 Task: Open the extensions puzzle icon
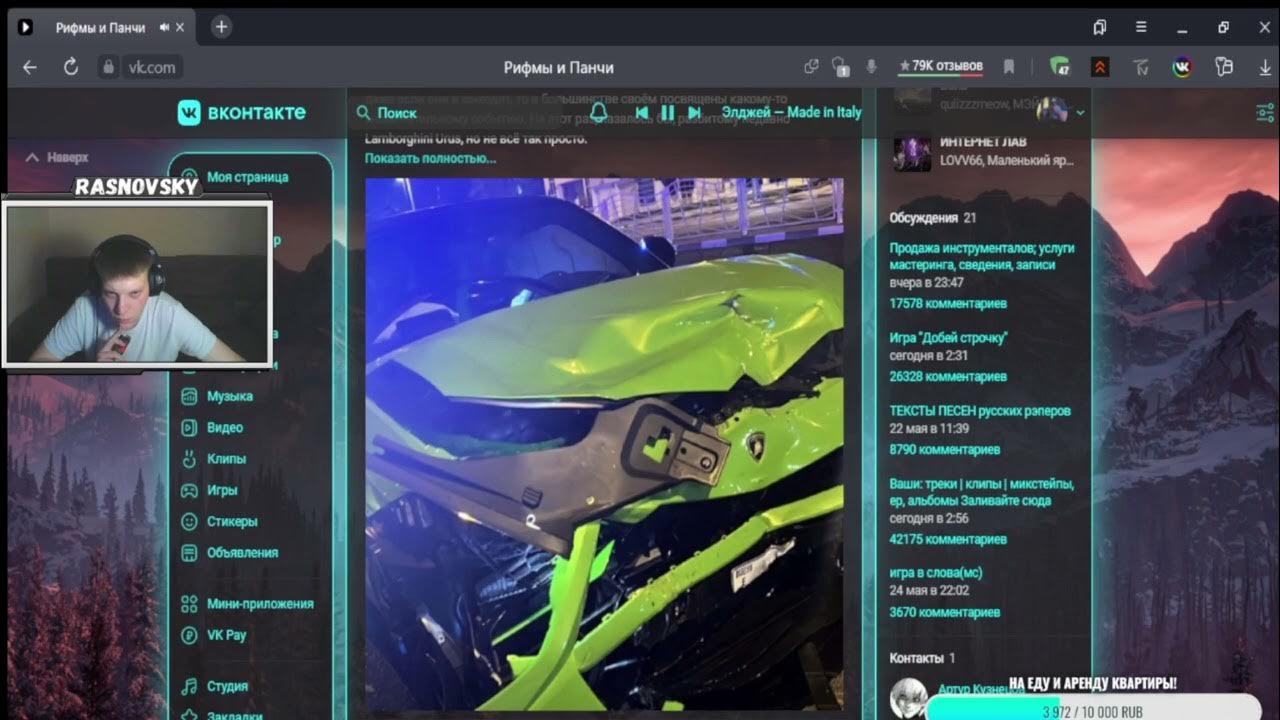(1223, 67)
